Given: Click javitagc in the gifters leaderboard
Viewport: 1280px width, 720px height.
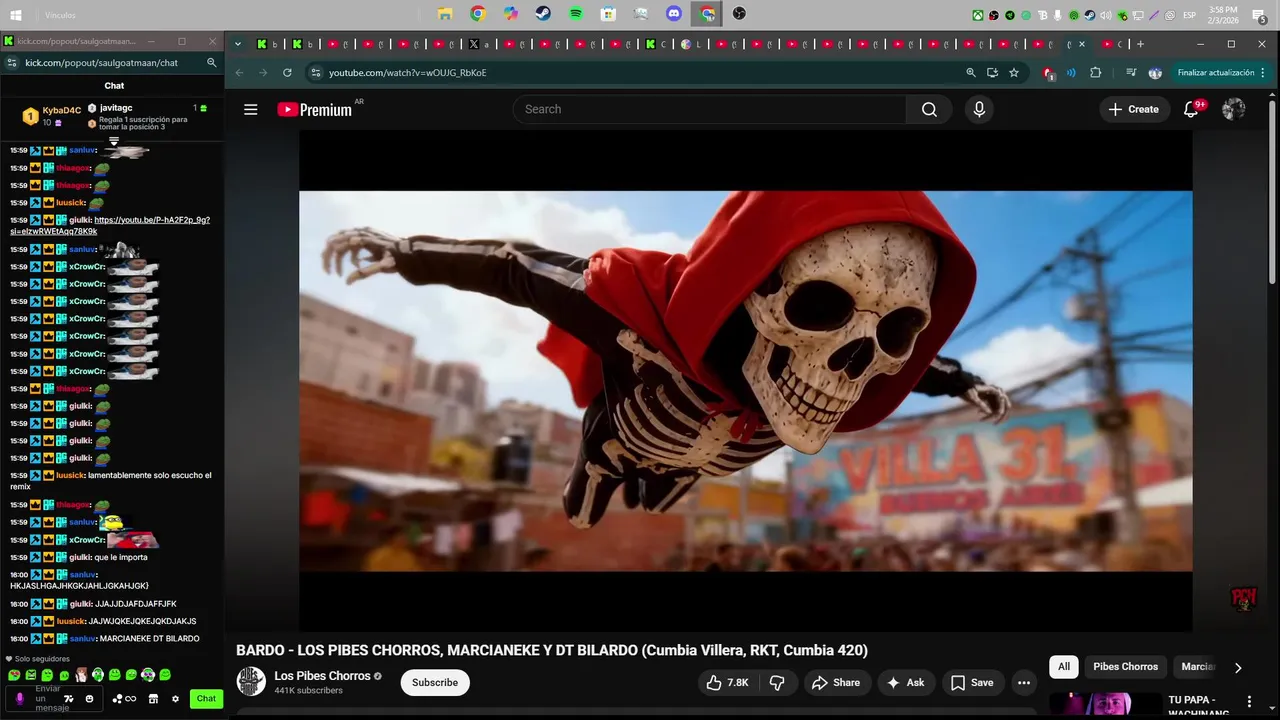Looking at the screenshot, I should point(116,108).
